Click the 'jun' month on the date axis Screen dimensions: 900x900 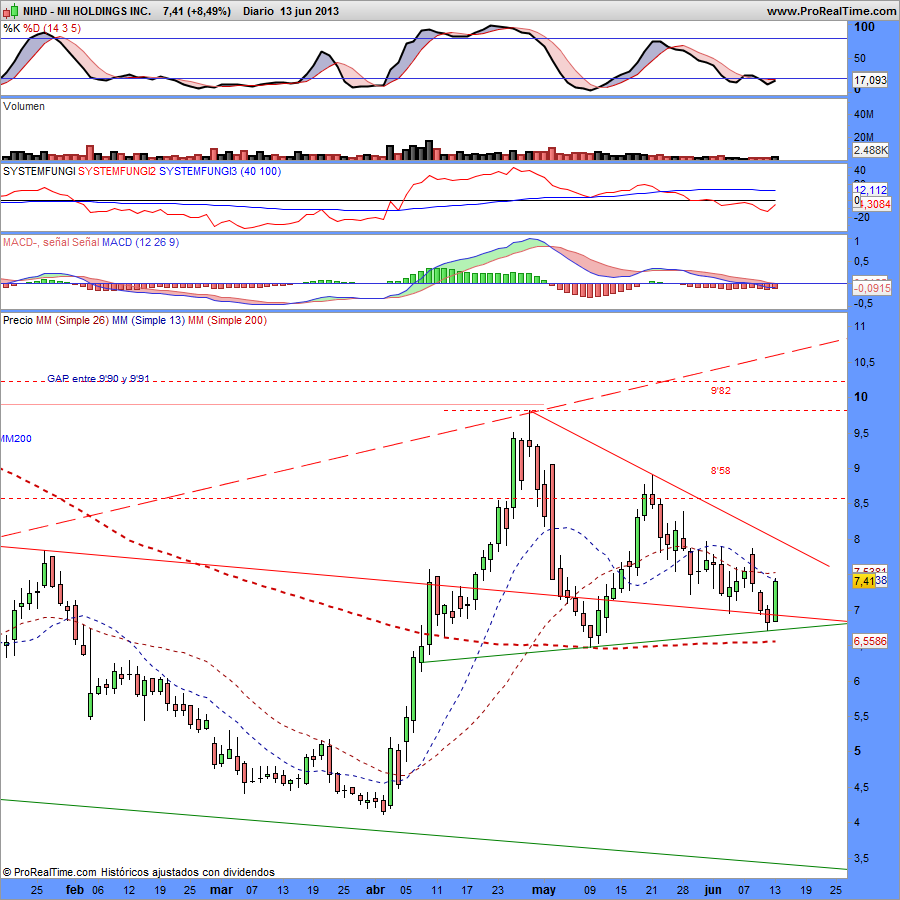click(713, 890)
